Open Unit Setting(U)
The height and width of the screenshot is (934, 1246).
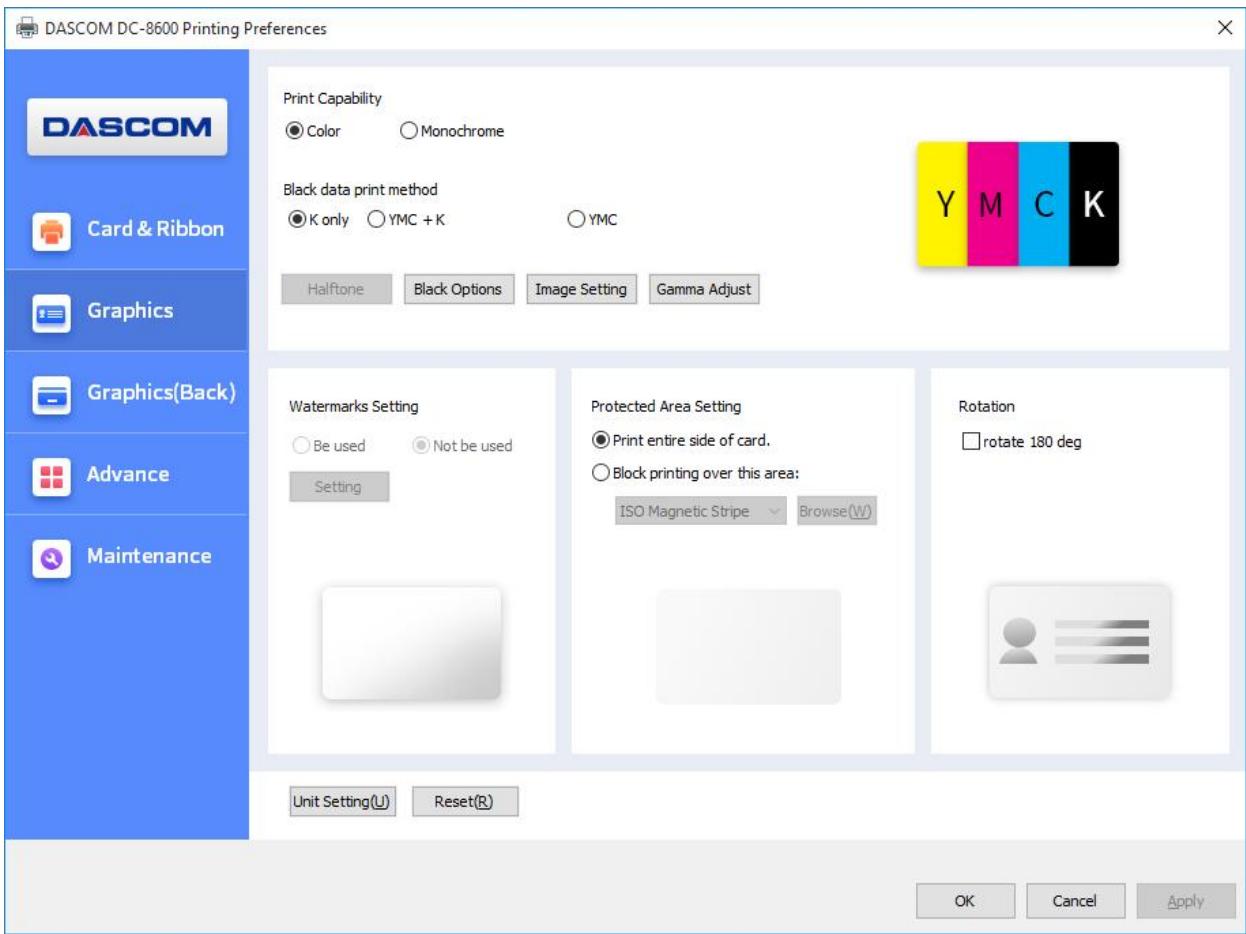(344, 802)
